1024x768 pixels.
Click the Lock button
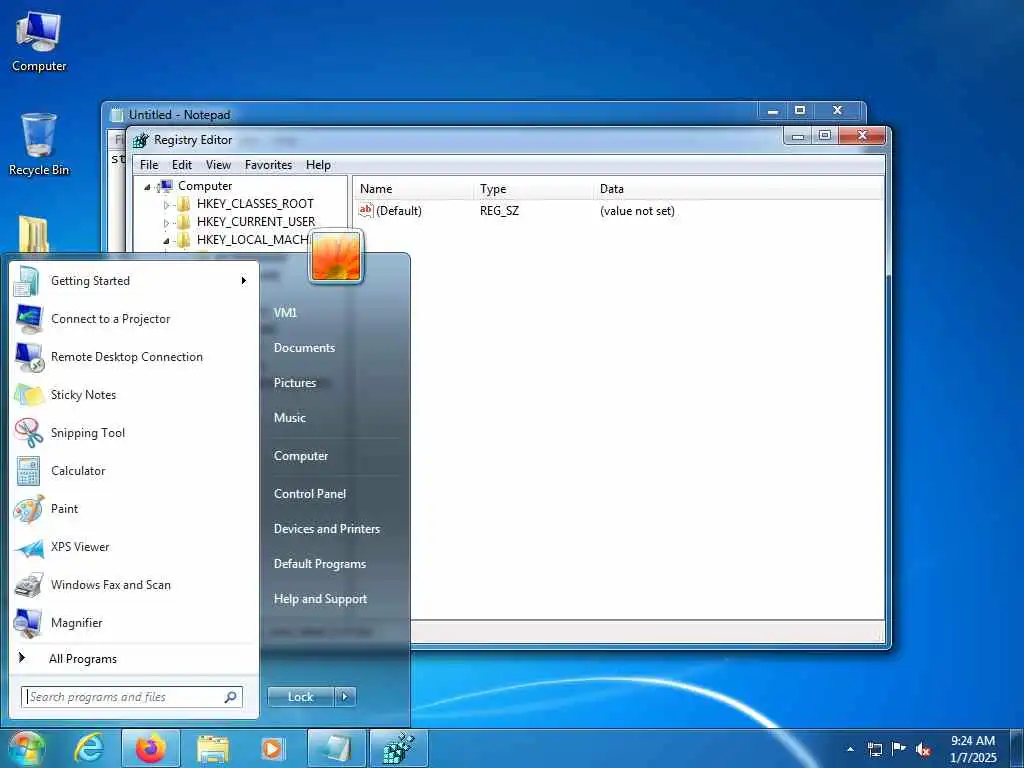[300, 697]
